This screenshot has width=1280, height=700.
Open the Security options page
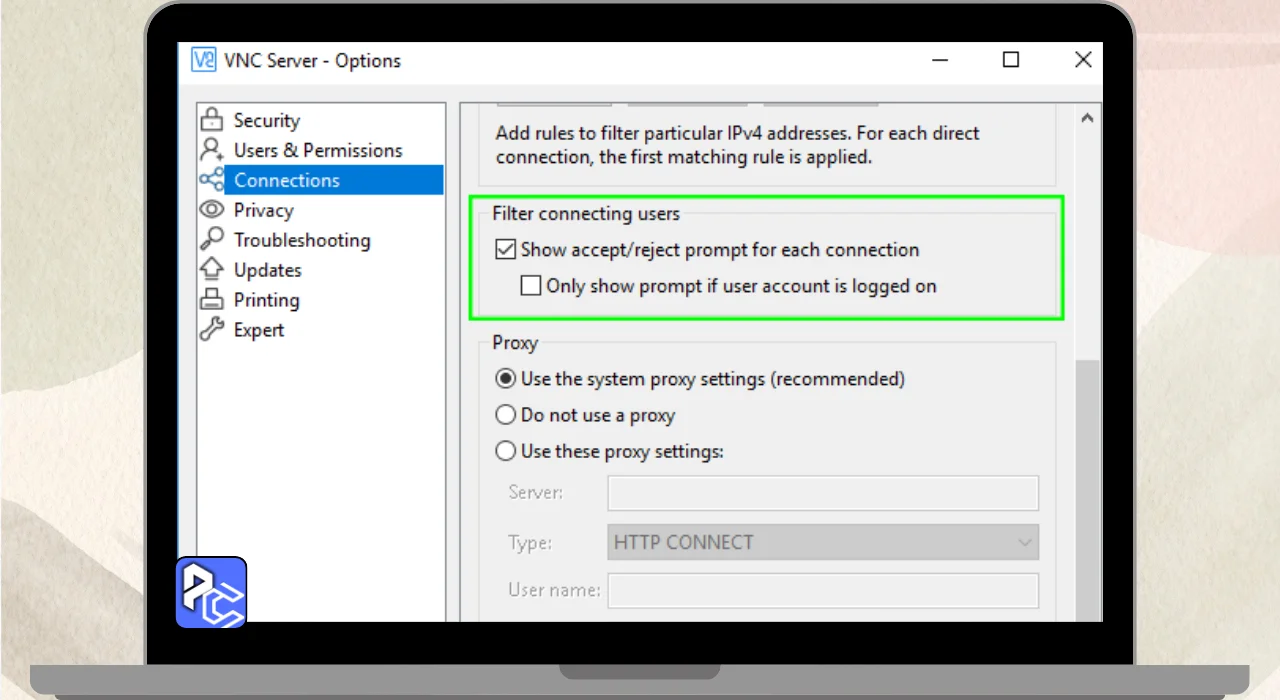266,120
